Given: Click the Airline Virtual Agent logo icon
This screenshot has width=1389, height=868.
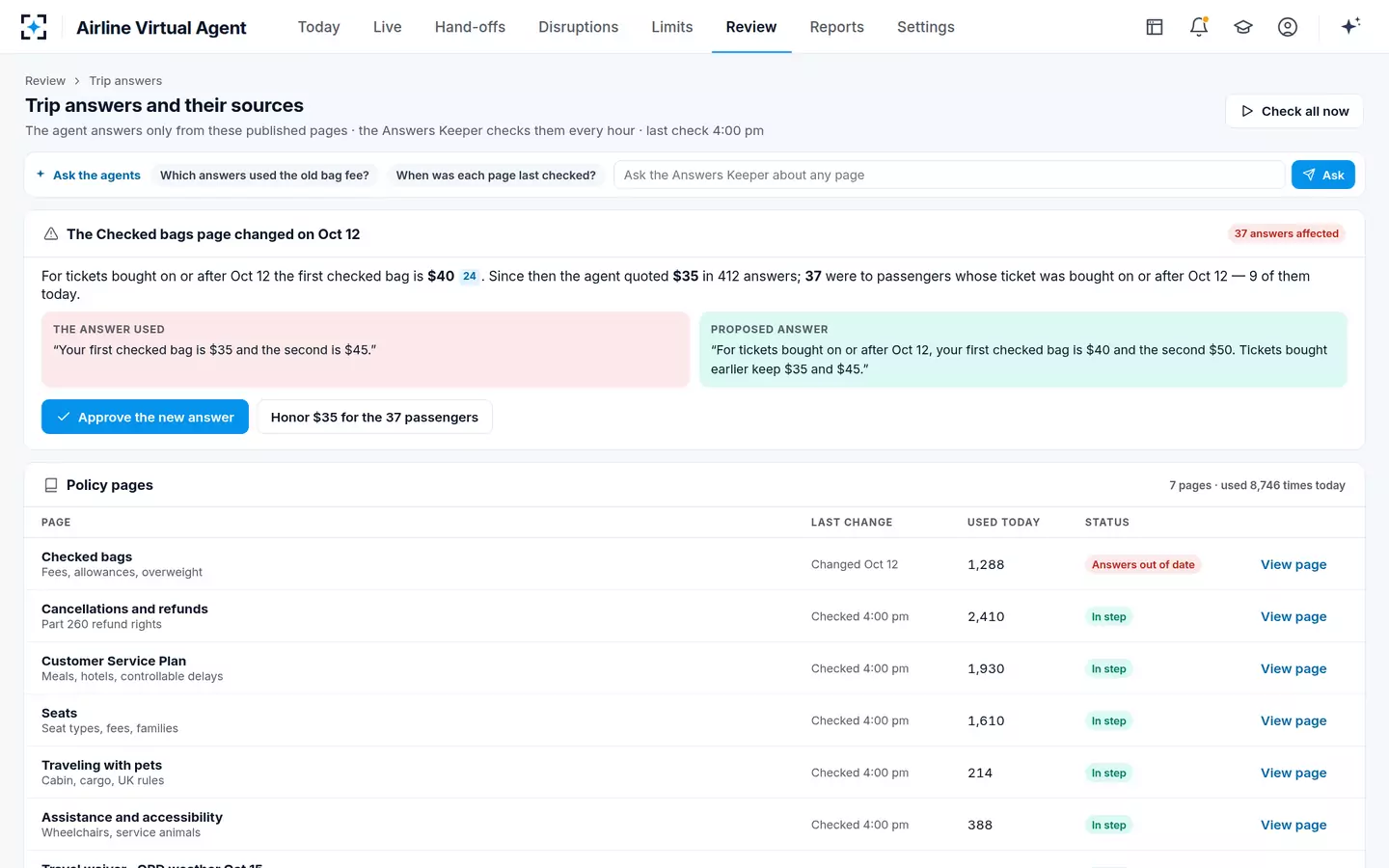Looking at the screenshot, I should pyautogui.click(x=34, y=27).
